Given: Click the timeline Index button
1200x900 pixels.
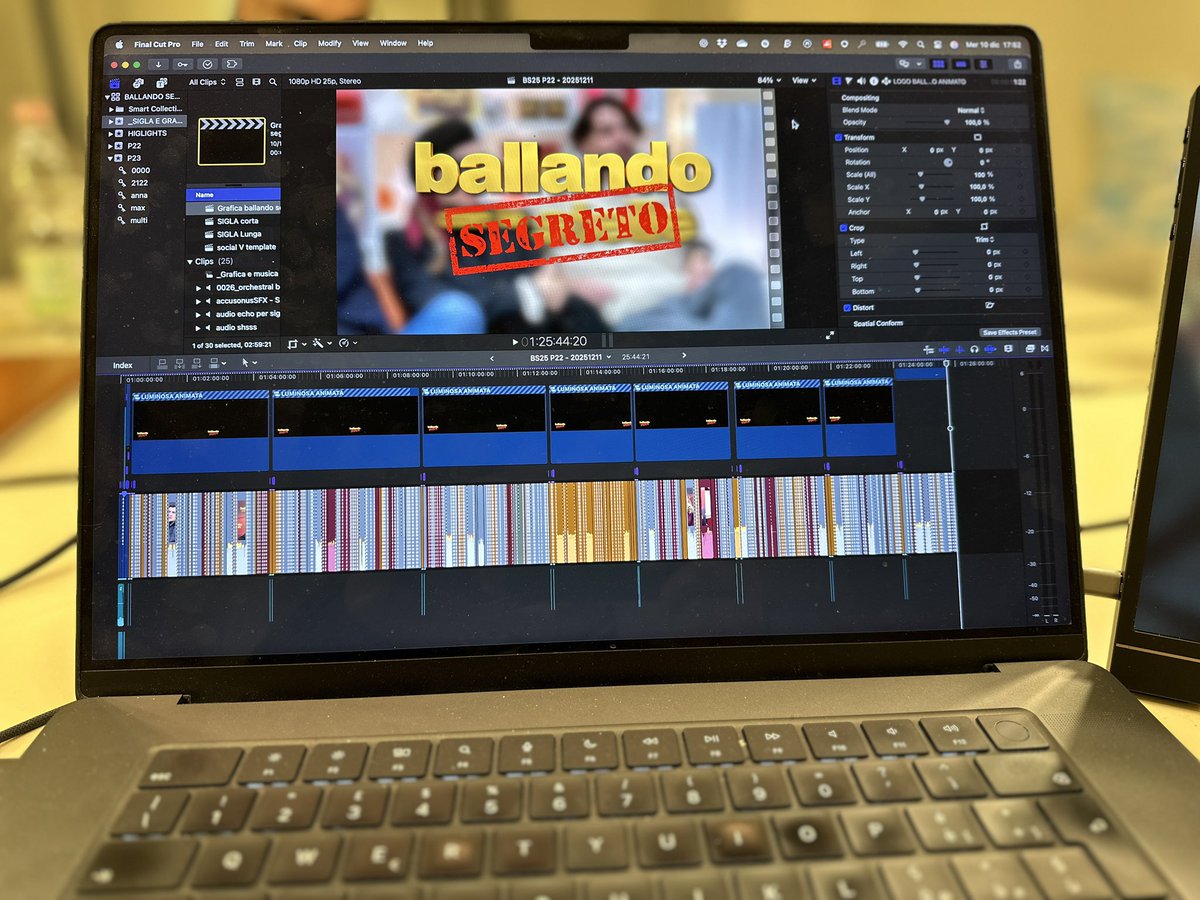Looking at the screenshot, I should [x=122, y=365].
